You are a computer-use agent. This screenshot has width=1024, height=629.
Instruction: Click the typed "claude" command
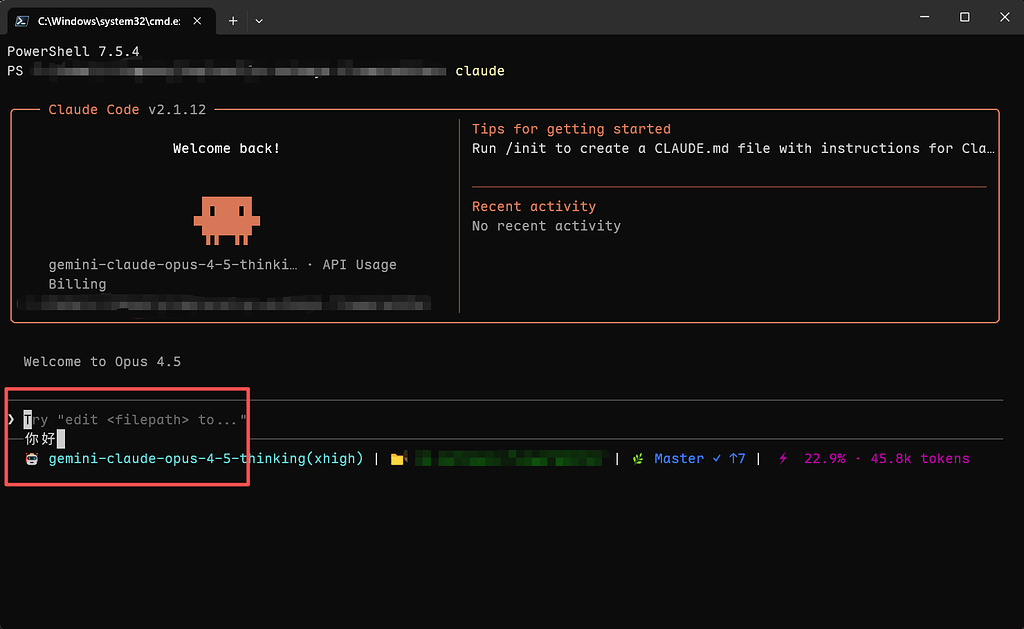point(480,71)
